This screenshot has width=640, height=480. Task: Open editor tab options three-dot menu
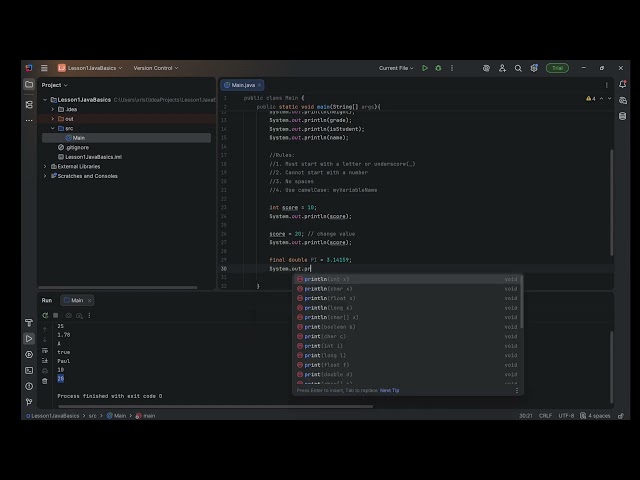coord(607,85)
